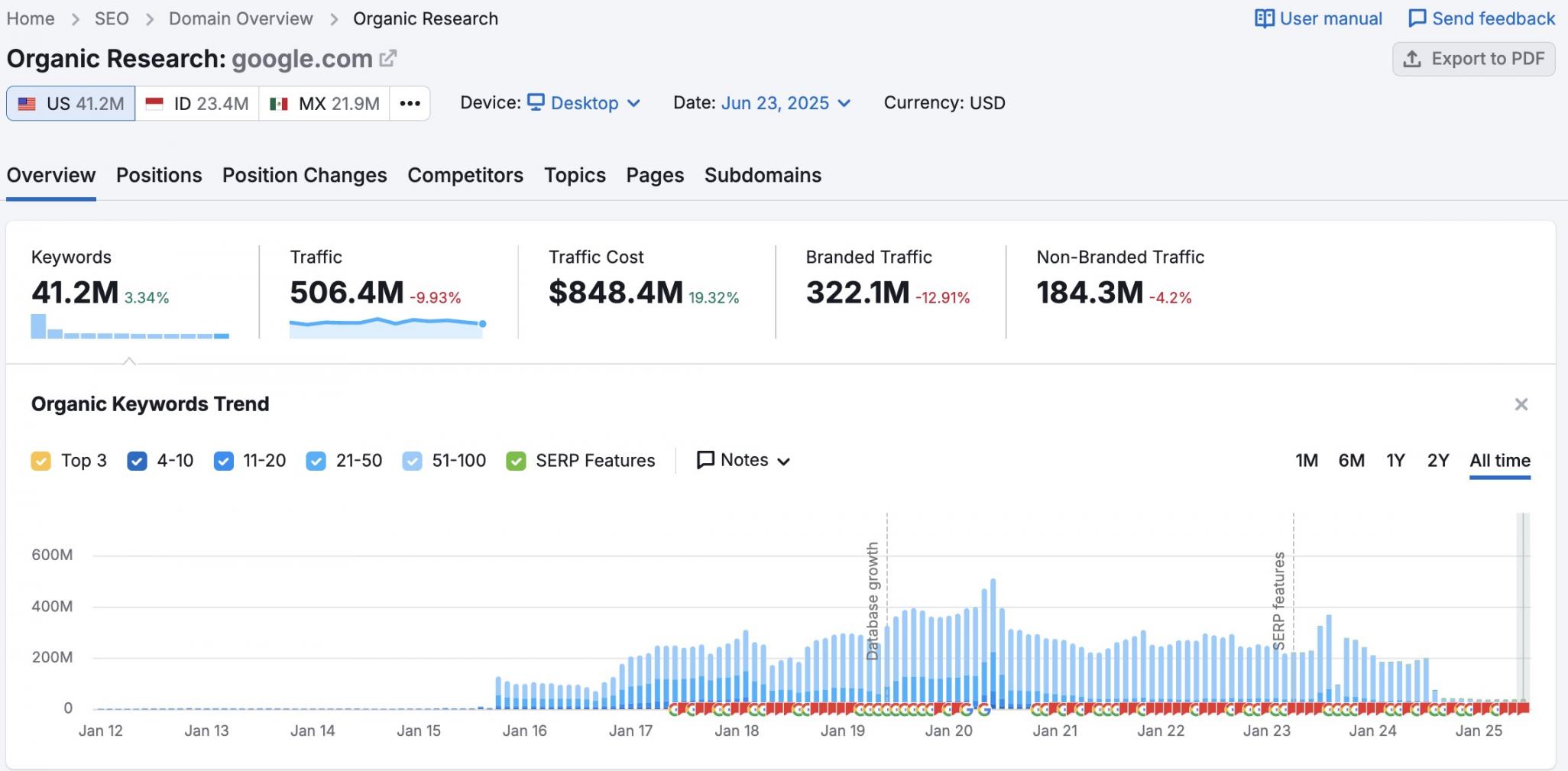
Task: Toggle the 11-20 positions checkbox
Action: (224, 461)
